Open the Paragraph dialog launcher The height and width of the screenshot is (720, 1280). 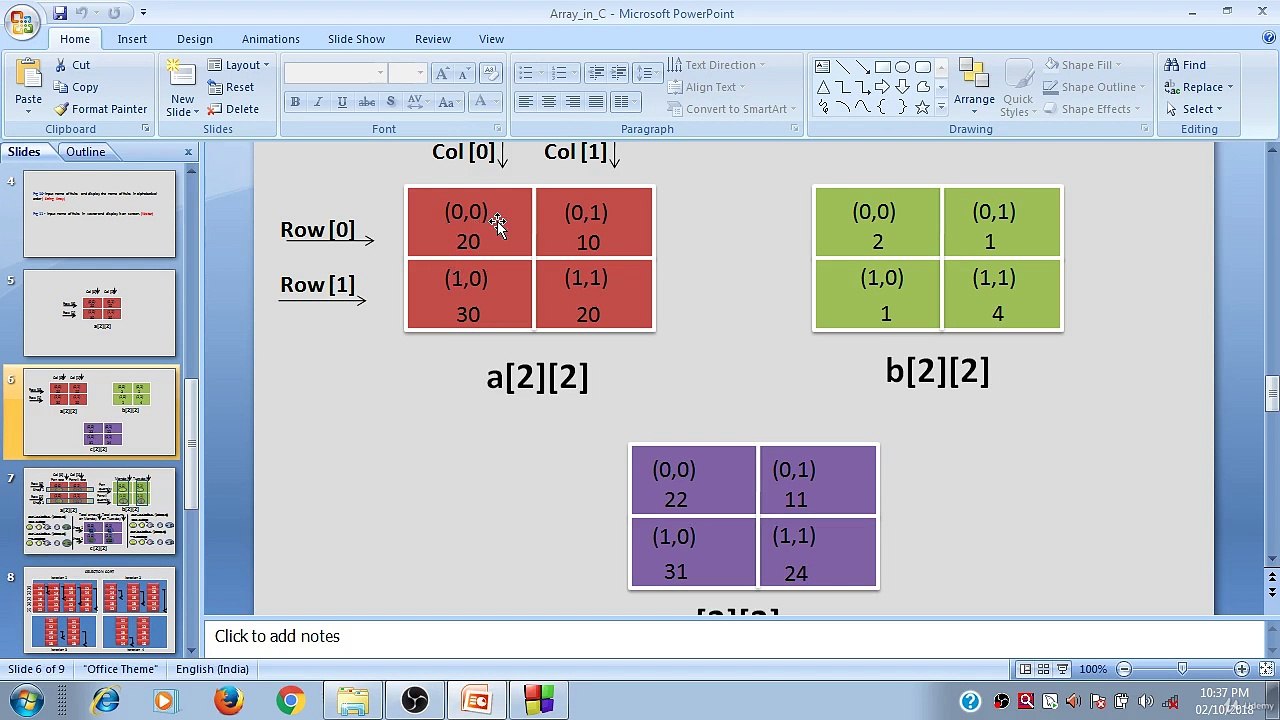(x=794, y=129)
